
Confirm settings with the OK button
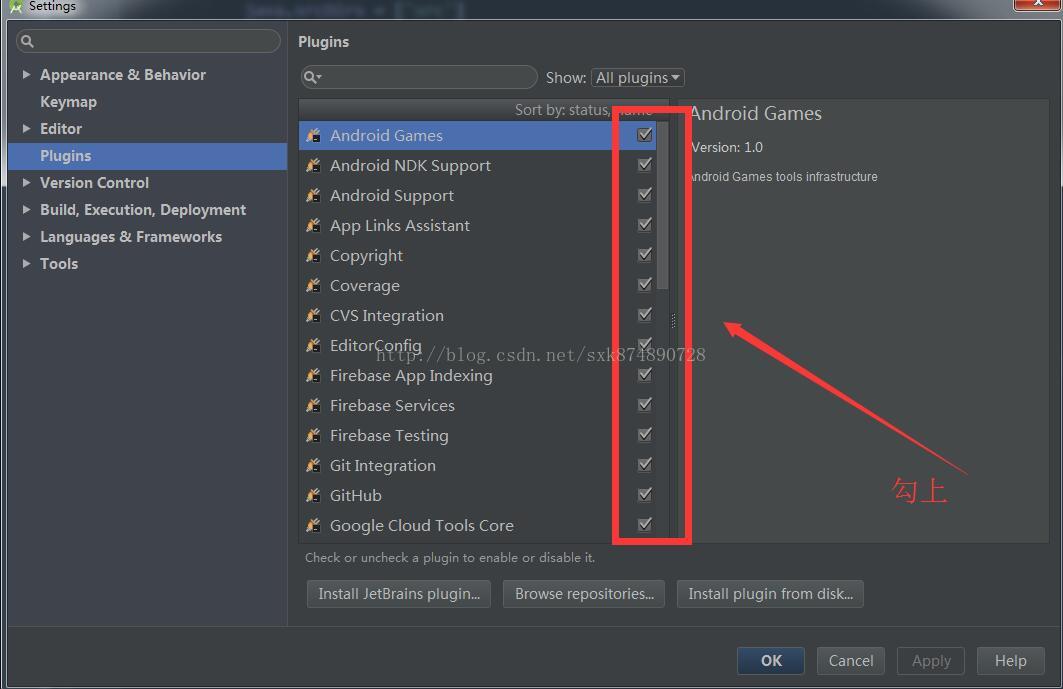click(771, 661)
